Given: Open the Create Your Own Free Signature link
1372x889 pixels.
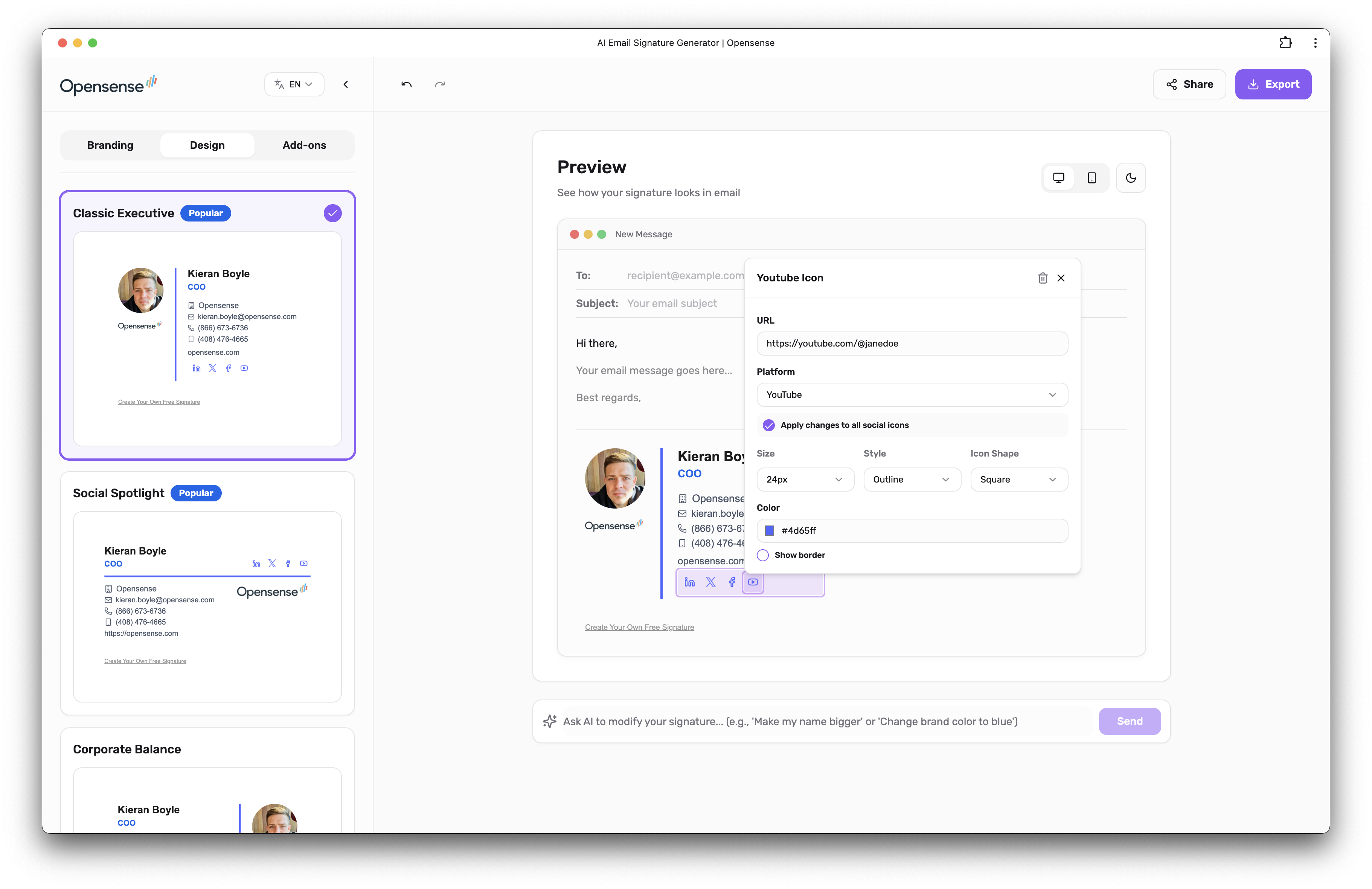Looking at the screenshot, I should 639,627.
